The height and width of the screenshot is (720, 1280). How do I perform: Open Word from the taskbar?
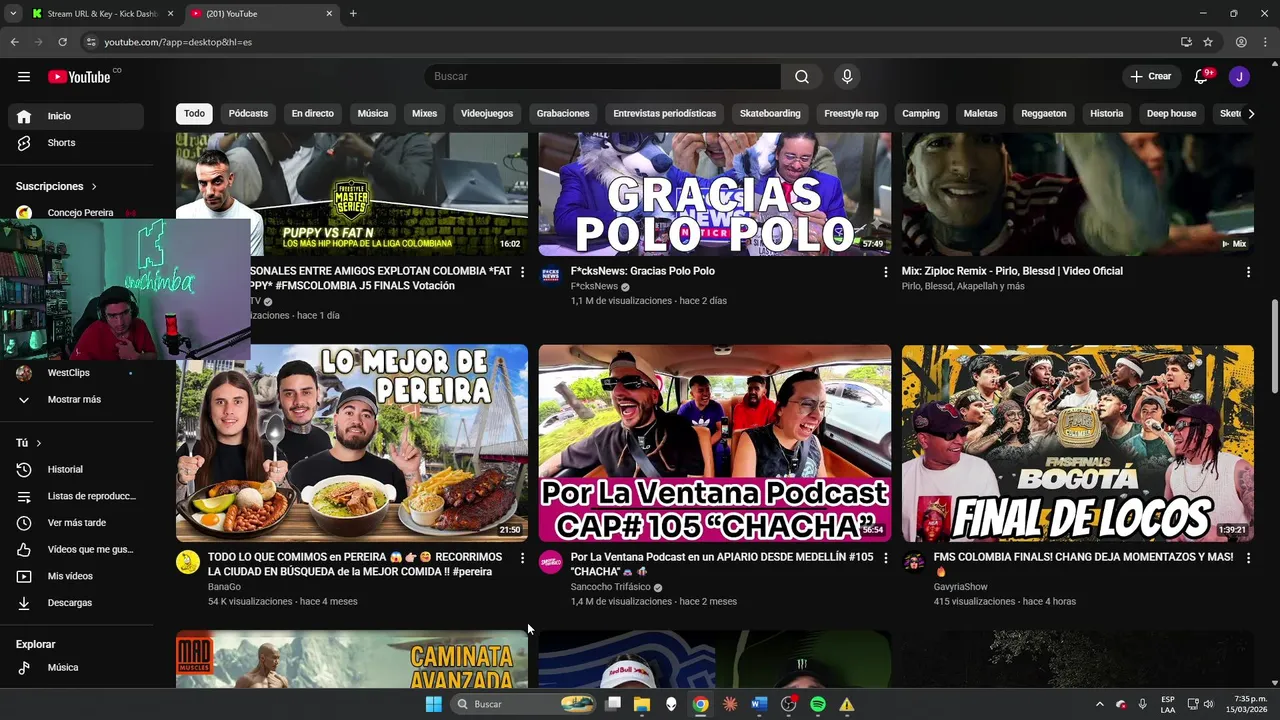pyautogui.click(x=759, y=704)
